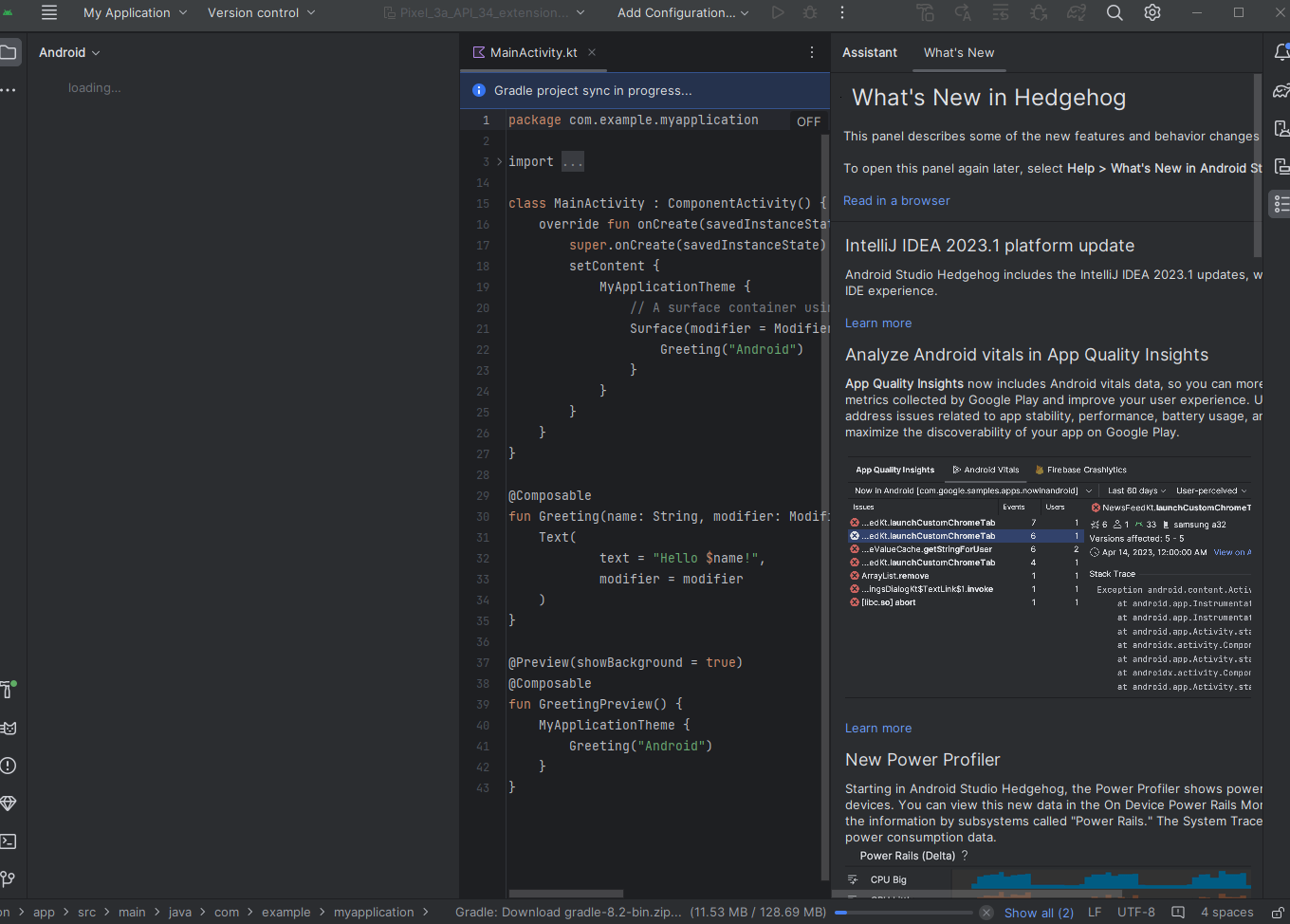Click Learn more above New Power Profiler

[878, 729]
